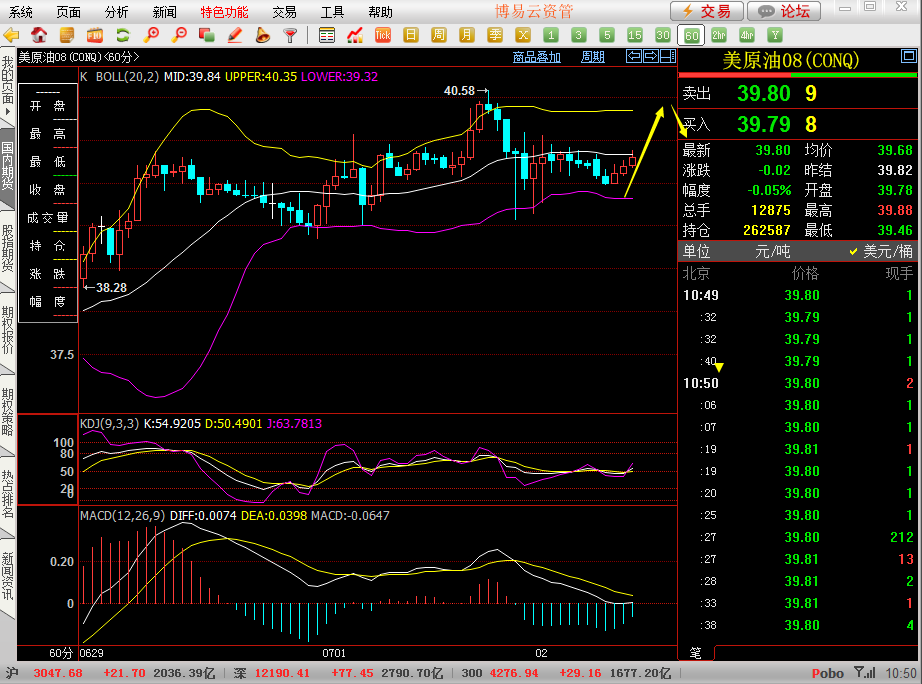Click the F10 info icon
This screenshot has height=684, width=922.
95,35
